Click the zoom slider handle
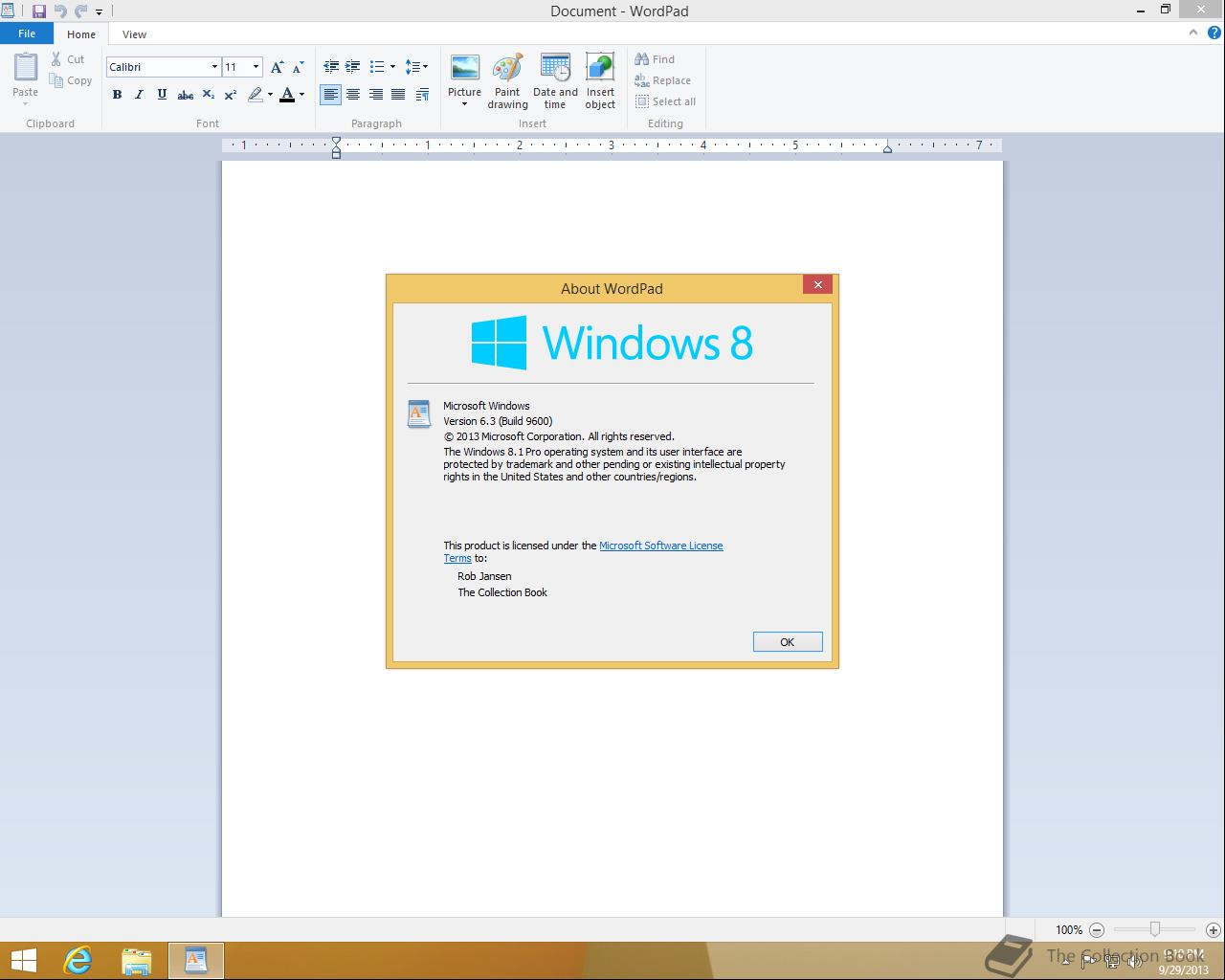Image resolution: width=1225 pixels, height=980 pixels. tap(1155, 929)
